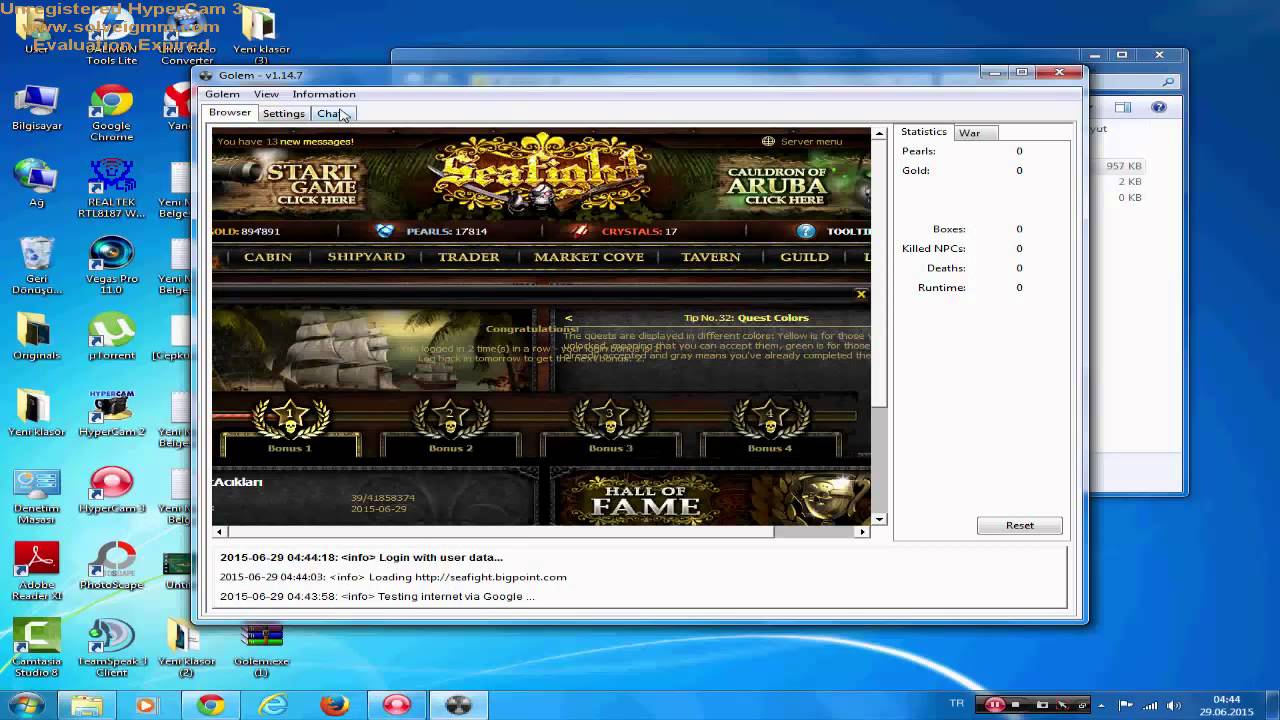Open the Ağ network desktop icon
This screenshot has width=1280, height=720.
click(x=37, y=183)
